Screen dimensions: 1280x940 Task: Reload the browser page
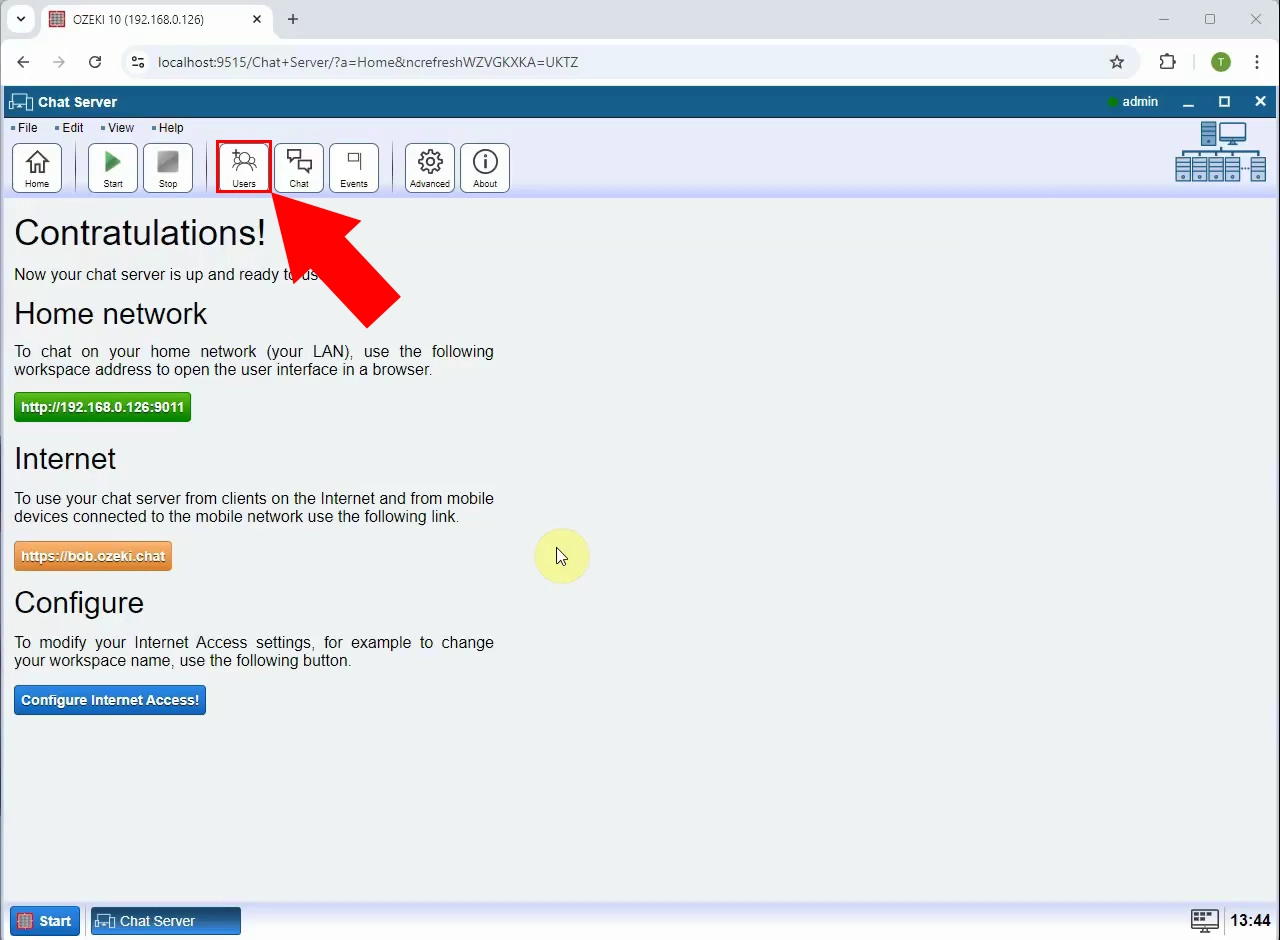95,62
